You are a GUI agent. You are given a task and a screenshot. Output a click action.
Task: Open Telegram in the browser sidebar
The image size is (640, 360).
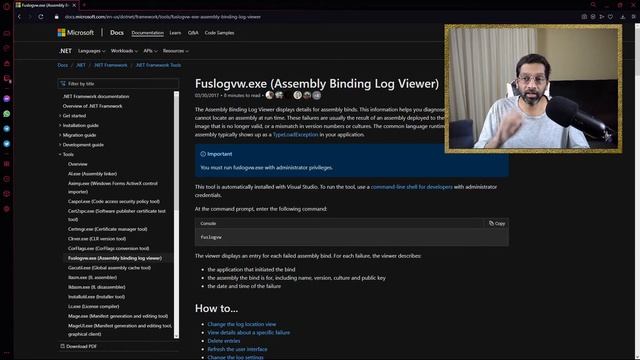pyautogui.click(x=7, y=129)
